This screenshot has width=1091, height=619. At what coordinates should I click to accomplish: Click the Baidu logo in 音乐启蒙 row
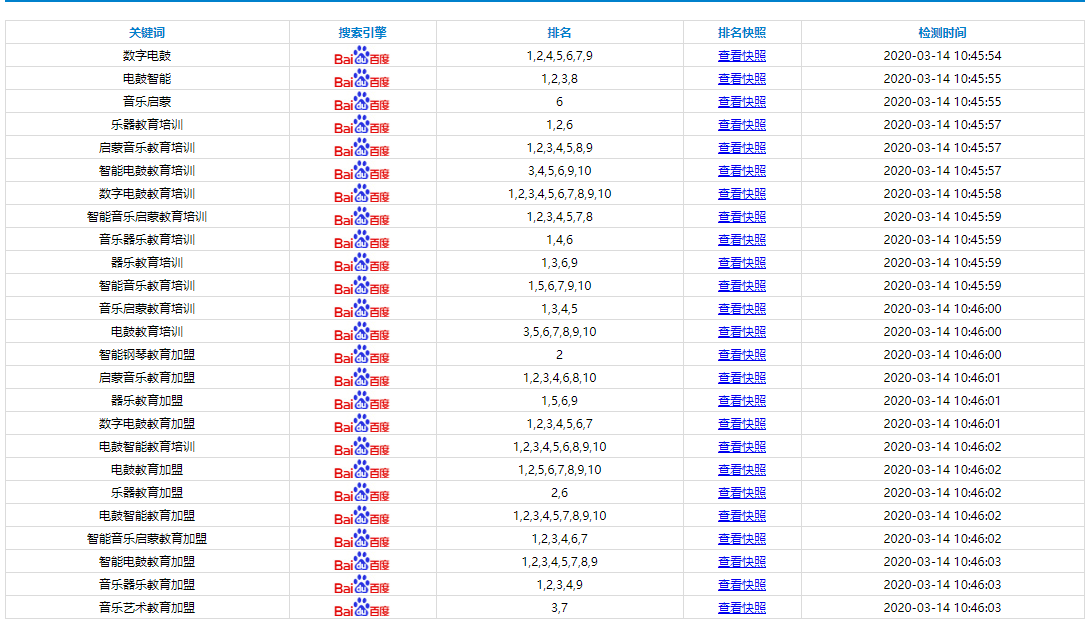point(362,102)
